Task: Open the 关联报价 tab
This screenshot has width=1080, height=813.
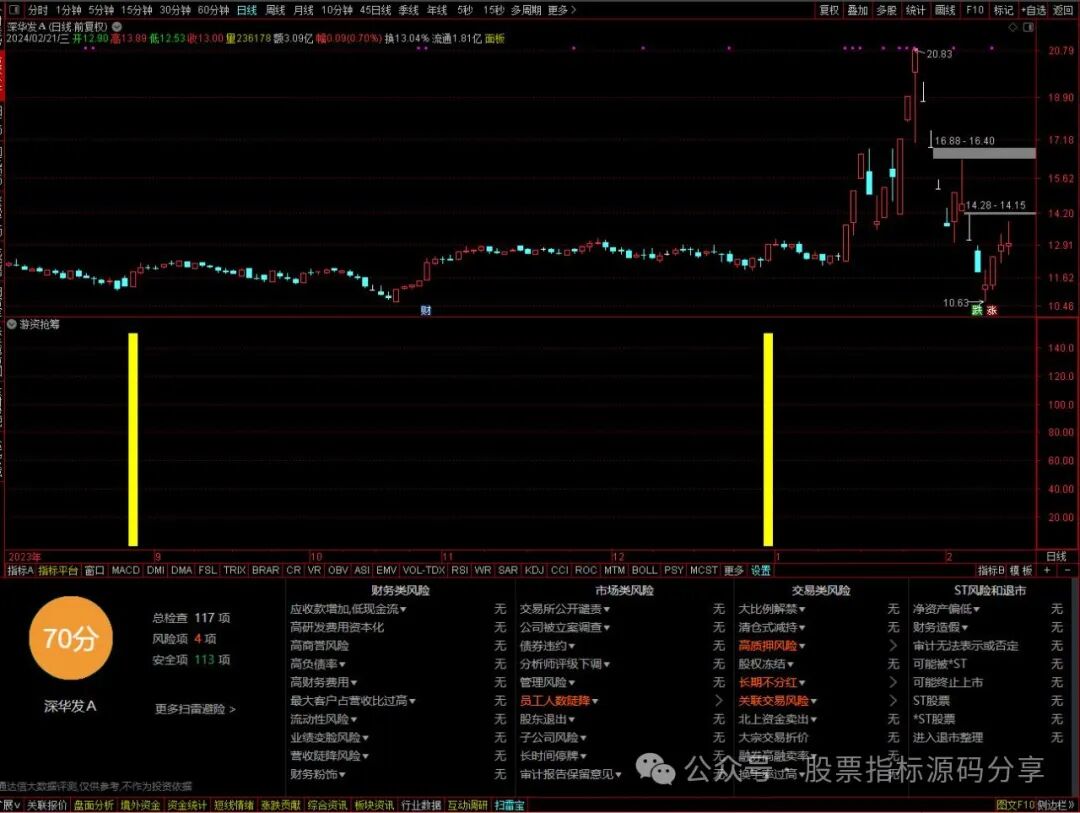Action: [47, 805]
